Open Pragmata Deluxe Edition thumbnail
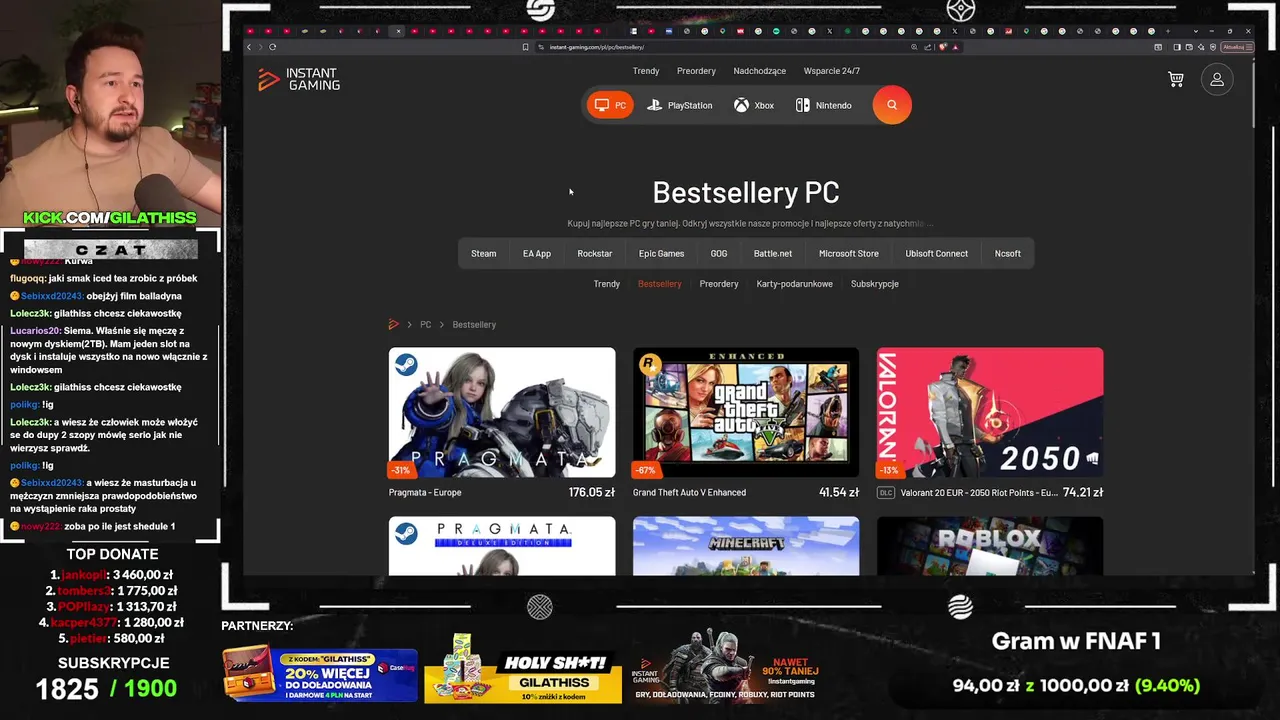The width and height of the screenshot is (1280, 720). pyautogui.click(x=502, y=546)
